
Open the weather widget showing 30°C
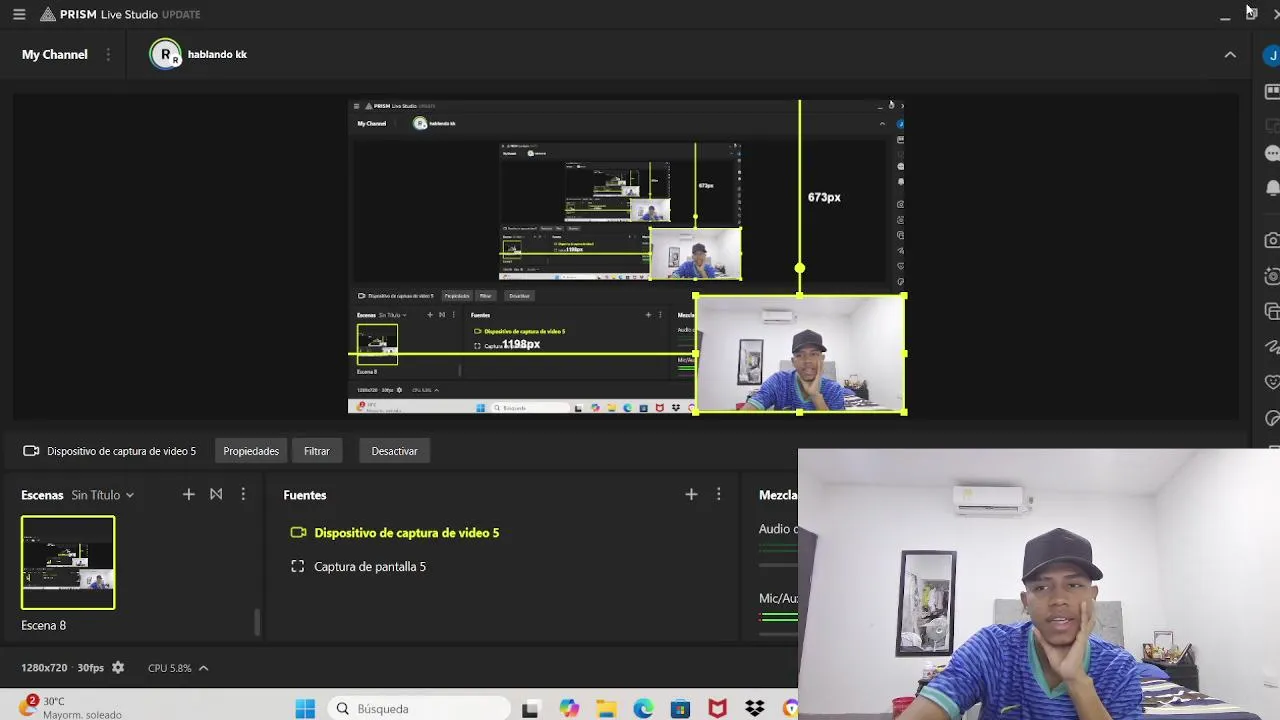tap(70, 707)
